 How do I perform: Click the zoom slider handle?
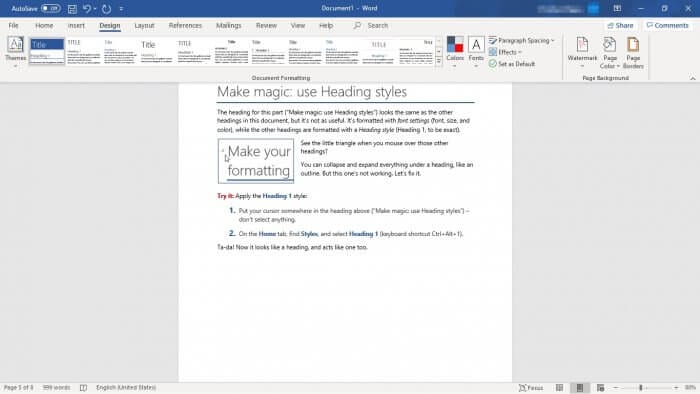pyautogui.click(x=641, y=388)
